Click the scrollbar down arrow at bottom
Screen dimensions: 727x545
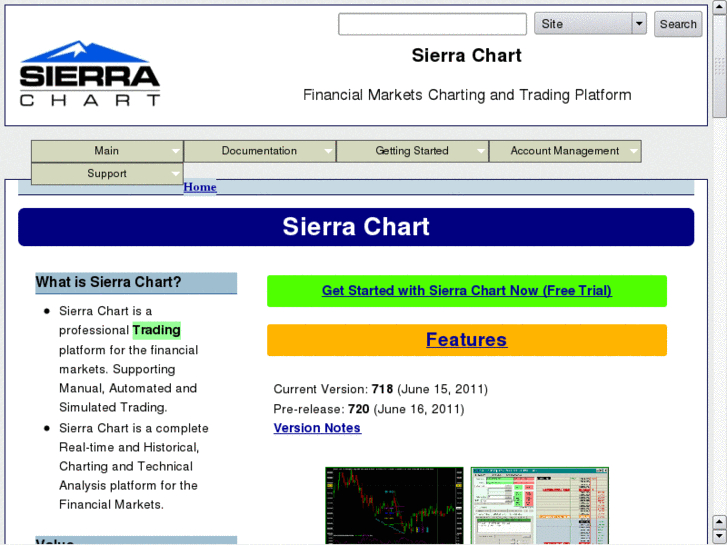pos(720,537)
